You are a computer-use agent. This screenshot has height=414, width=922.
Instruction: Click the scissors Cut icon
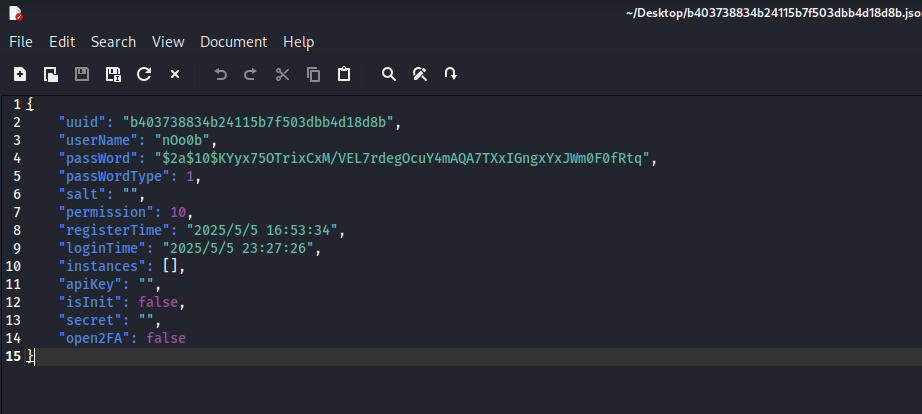[x=282, y=74]
